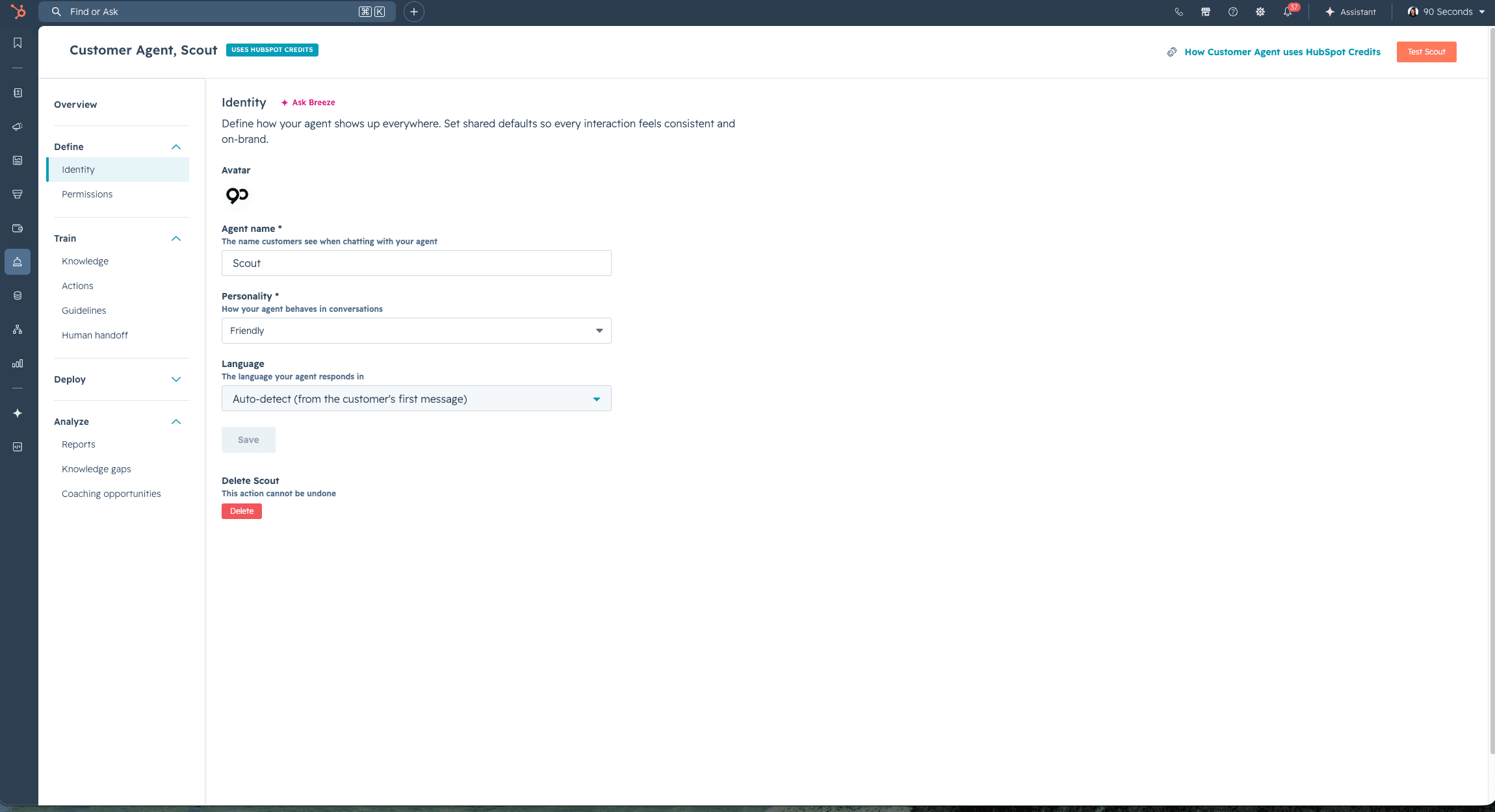Open the Content sidebar icon

tap(18, 160)
